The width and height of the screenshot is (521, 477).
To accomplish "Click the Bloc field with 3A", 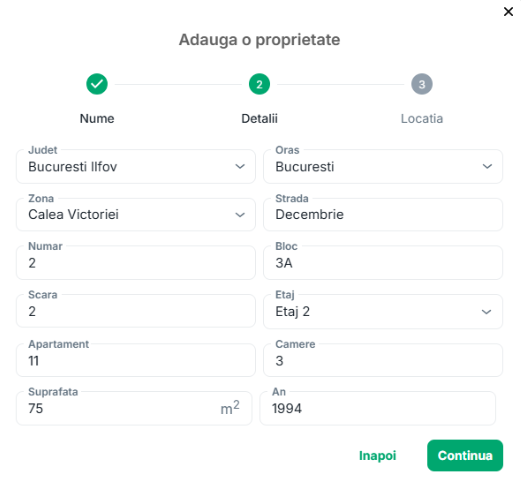I will click(383, 263).
